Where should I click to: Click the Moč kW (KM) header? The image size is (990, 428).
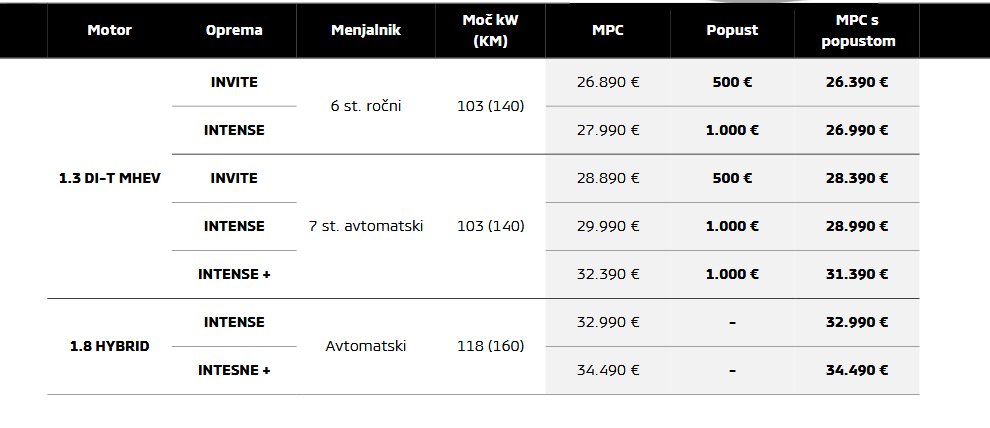pyautogui.click(x=490, y=30)
